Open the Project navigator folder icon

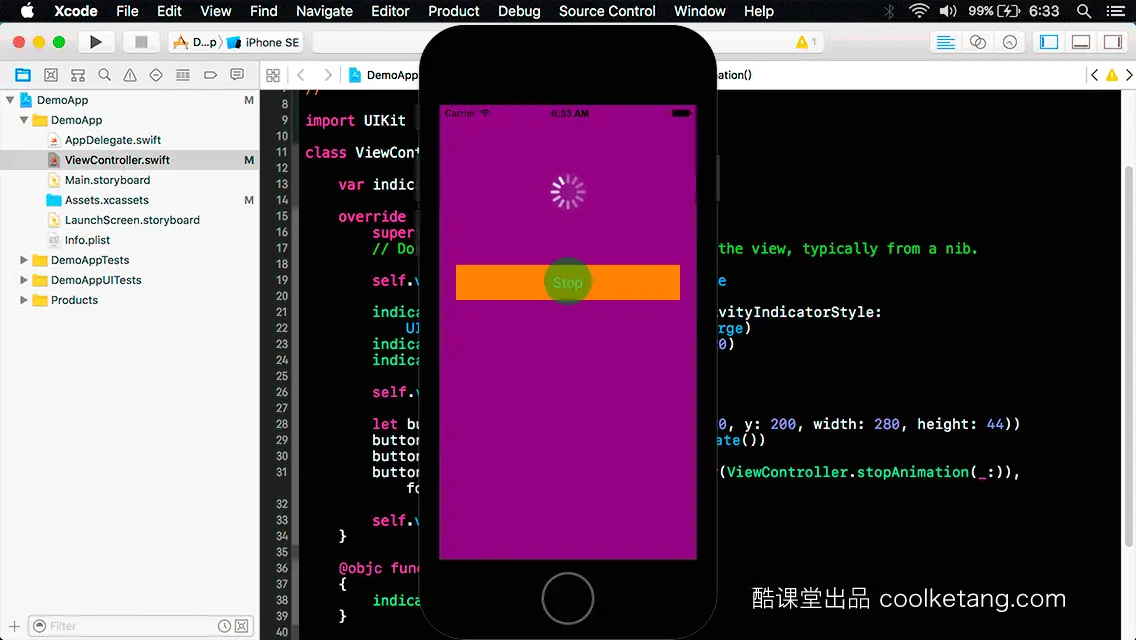[x=23, y=75]
